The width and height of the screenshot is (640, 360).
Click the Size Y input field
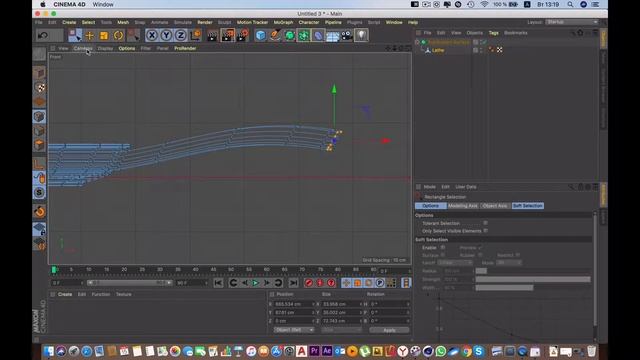(341, 312)
